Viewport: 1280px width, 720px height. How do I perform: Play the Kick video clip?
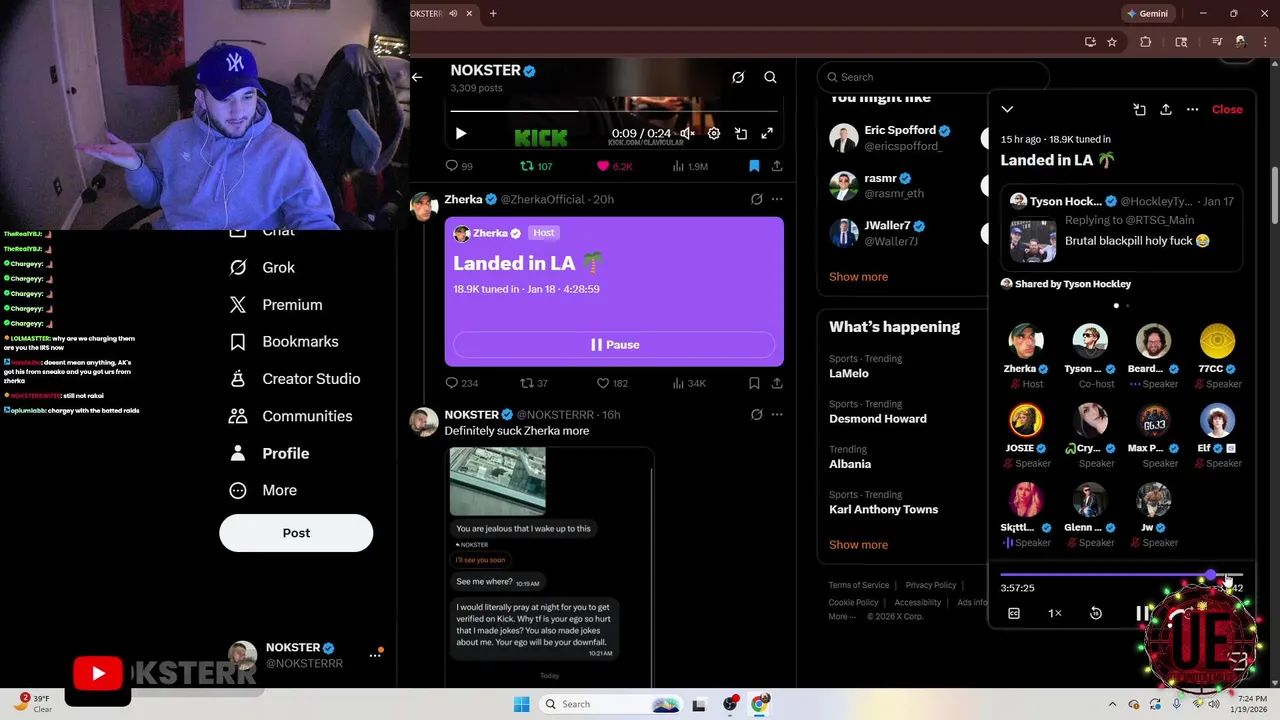461,133
